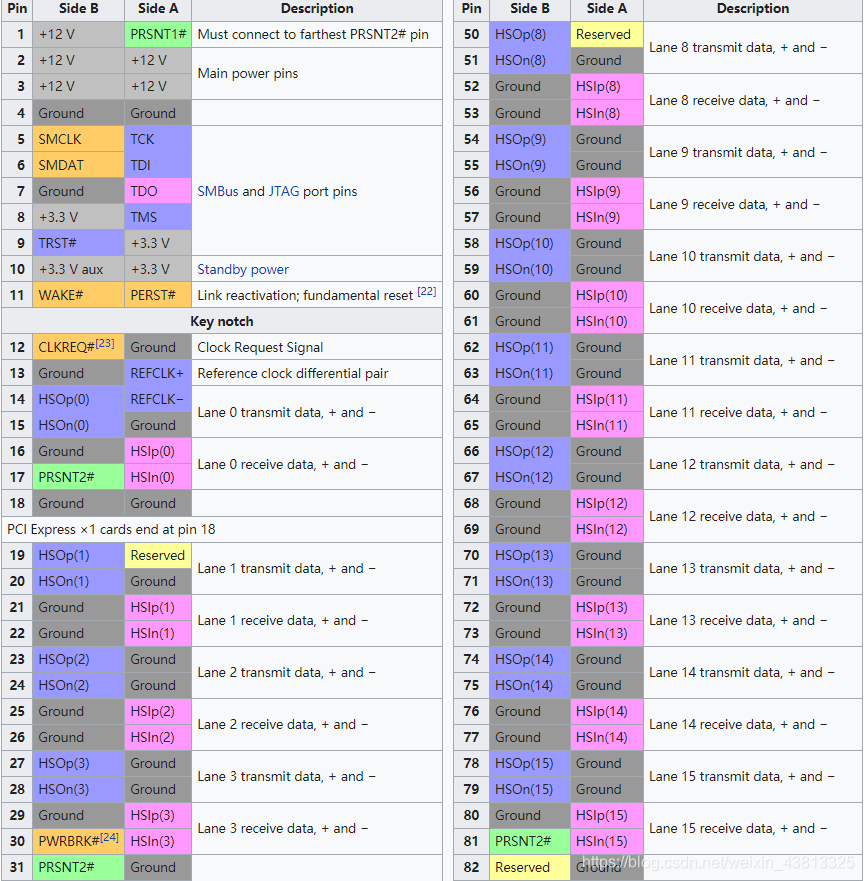
Task: Select 'Must connect to farthest PRSNT2# pin' text
Action: (x=313, y=34)
